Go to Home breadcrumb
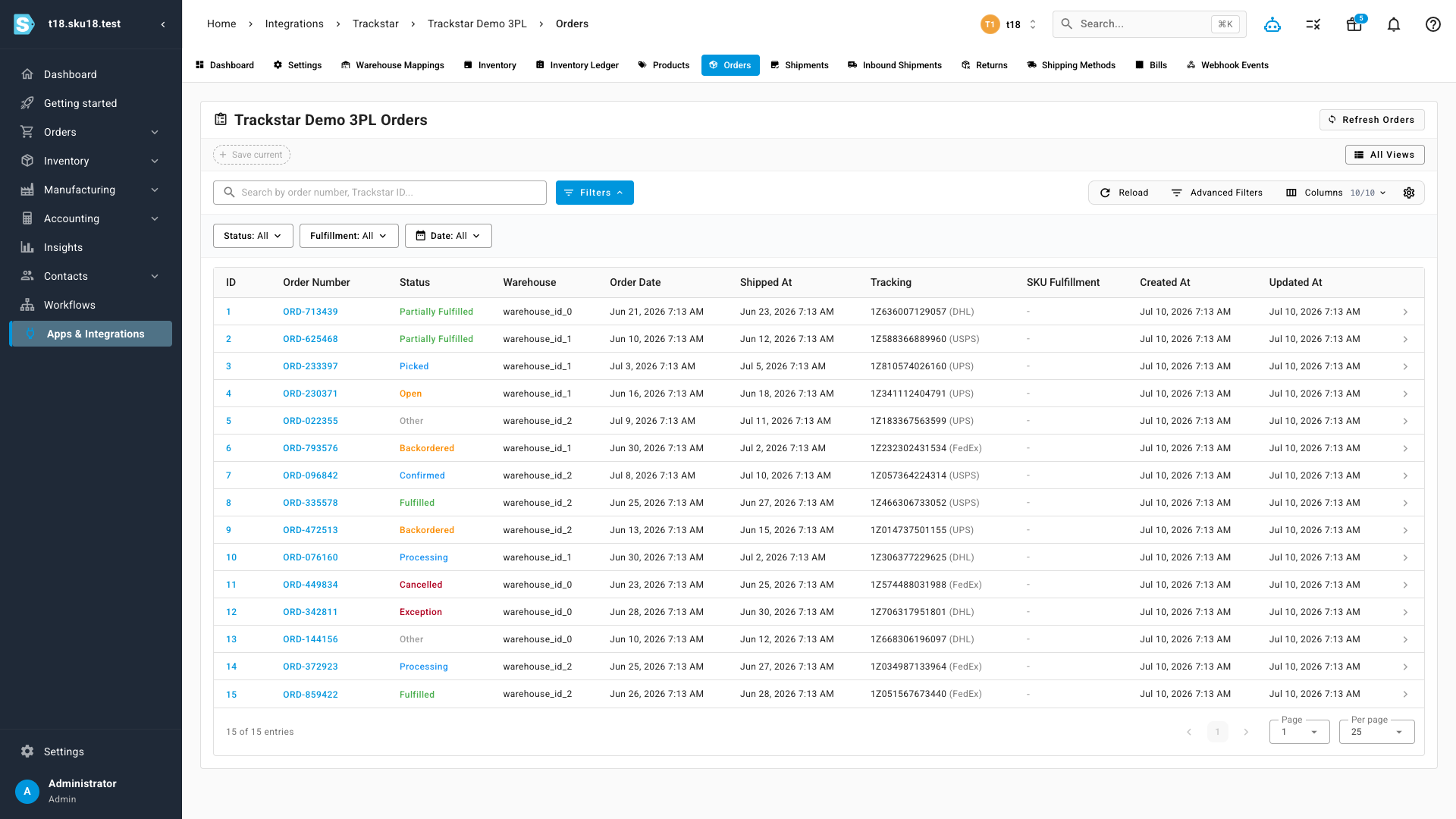 221,24
